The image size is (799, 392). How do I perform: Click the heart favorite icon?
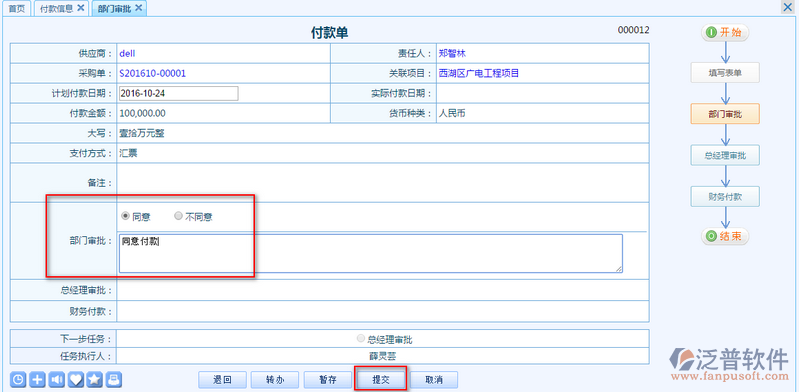tap(76, 379)
